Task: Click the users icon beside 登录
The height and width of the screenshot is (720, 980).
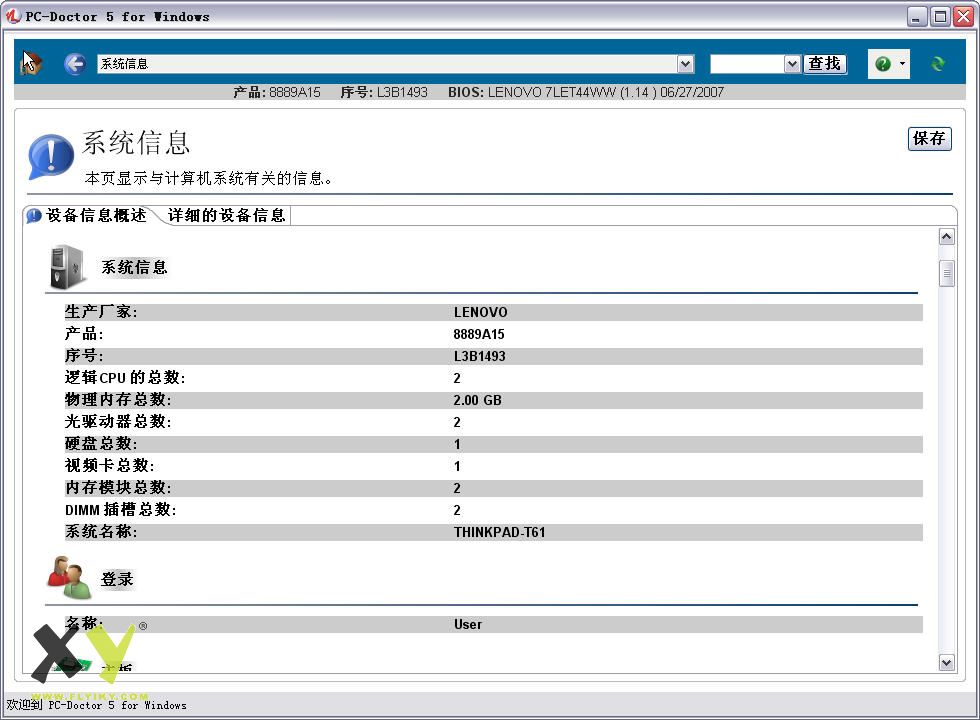Action: coord(68,577)
